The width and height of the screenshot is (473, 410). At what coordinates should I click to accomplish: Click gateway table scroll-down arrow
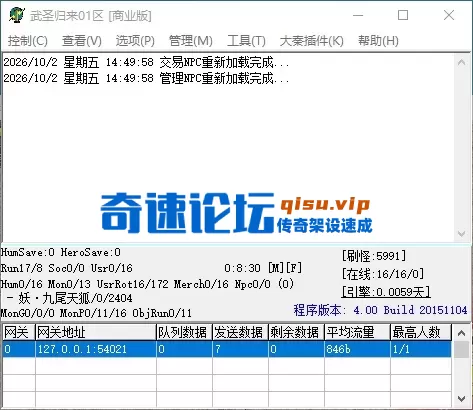[462, 399]
